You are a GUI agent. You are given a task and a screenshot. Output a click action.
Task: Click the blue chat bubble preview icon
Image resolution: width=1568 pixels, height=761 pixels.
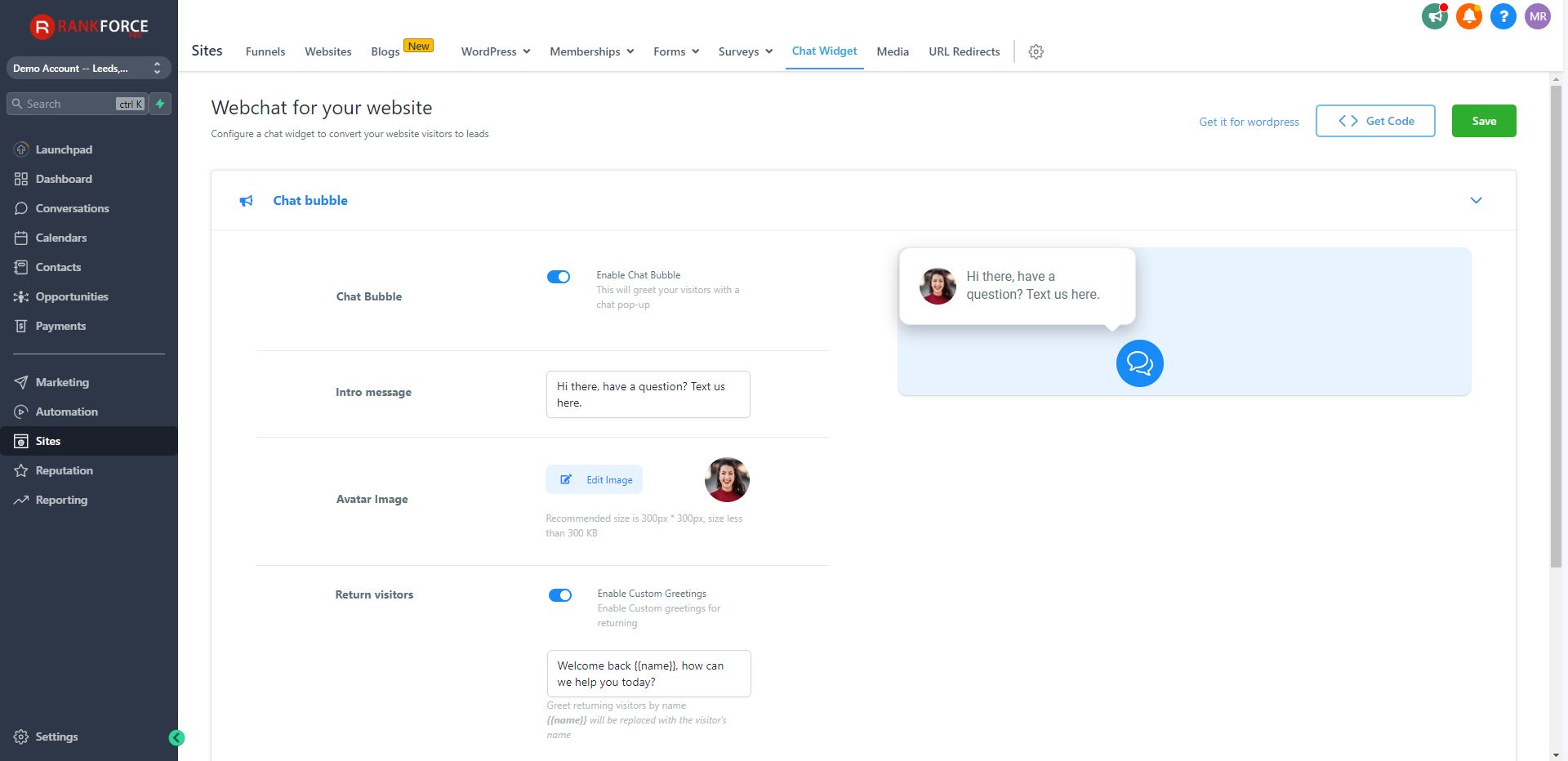[1139, 363]
